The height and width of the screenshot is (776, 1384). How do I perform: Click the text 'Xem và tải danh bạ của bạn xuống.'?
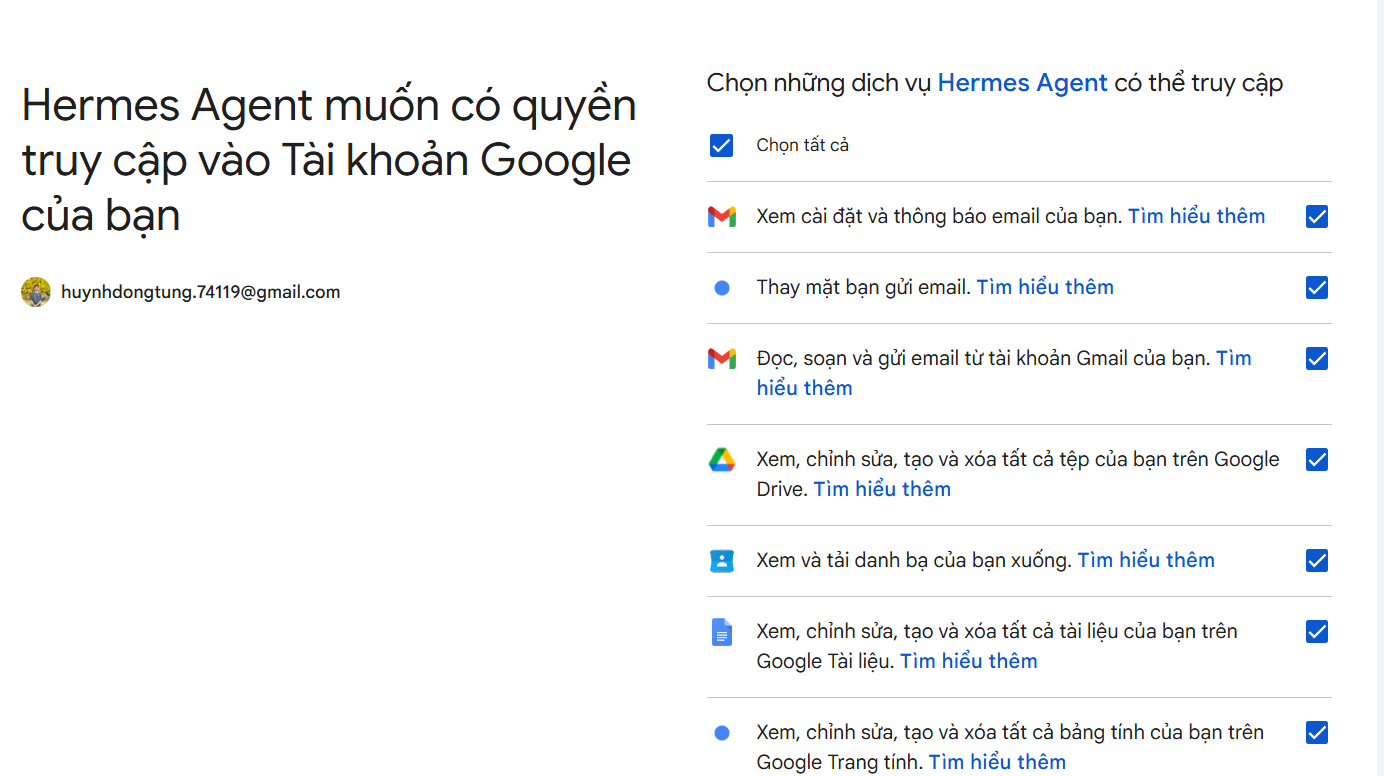[914, 560]
